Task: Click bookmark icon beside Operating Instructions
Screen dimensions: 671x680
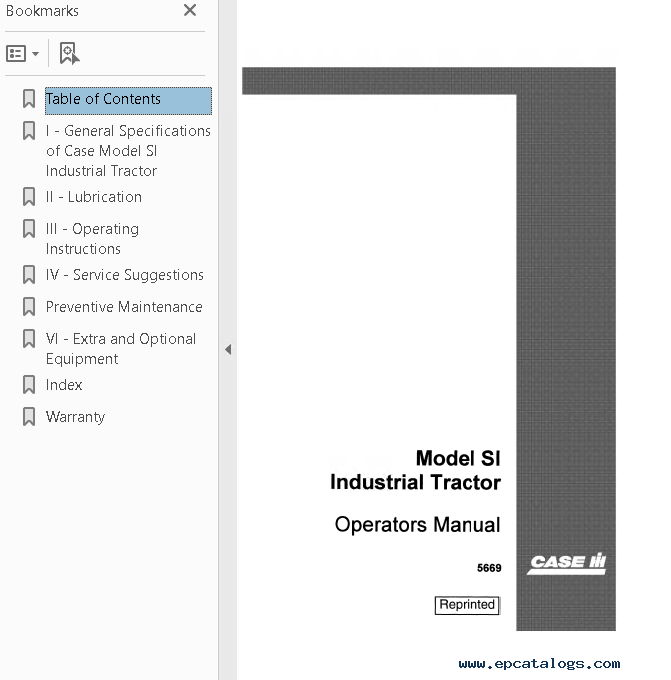Action: (x=29, y=229)
